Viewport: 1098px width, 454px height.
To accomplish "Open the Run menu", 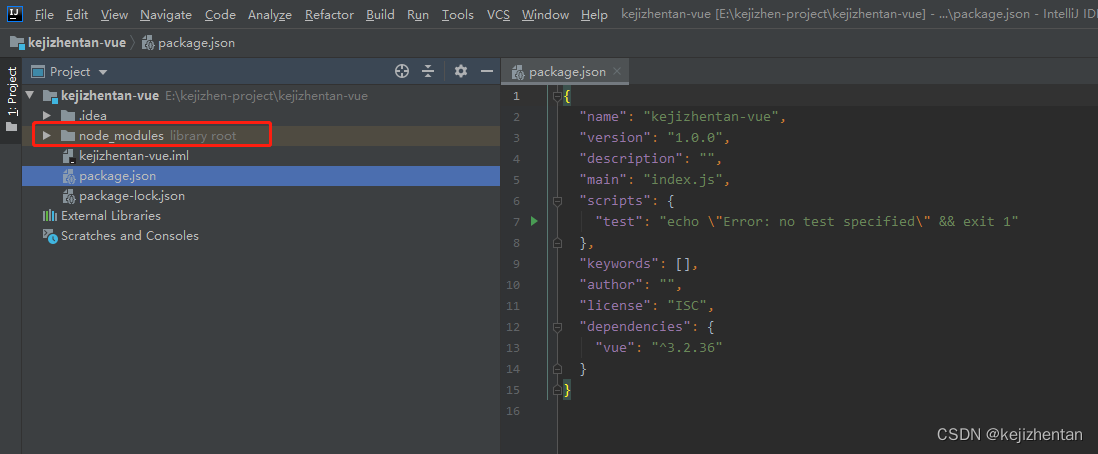I will 418,14.
